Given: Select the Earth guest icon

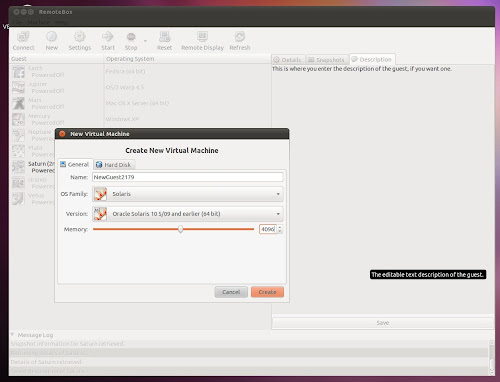Looking at the screenshot, I should [18, 72].
